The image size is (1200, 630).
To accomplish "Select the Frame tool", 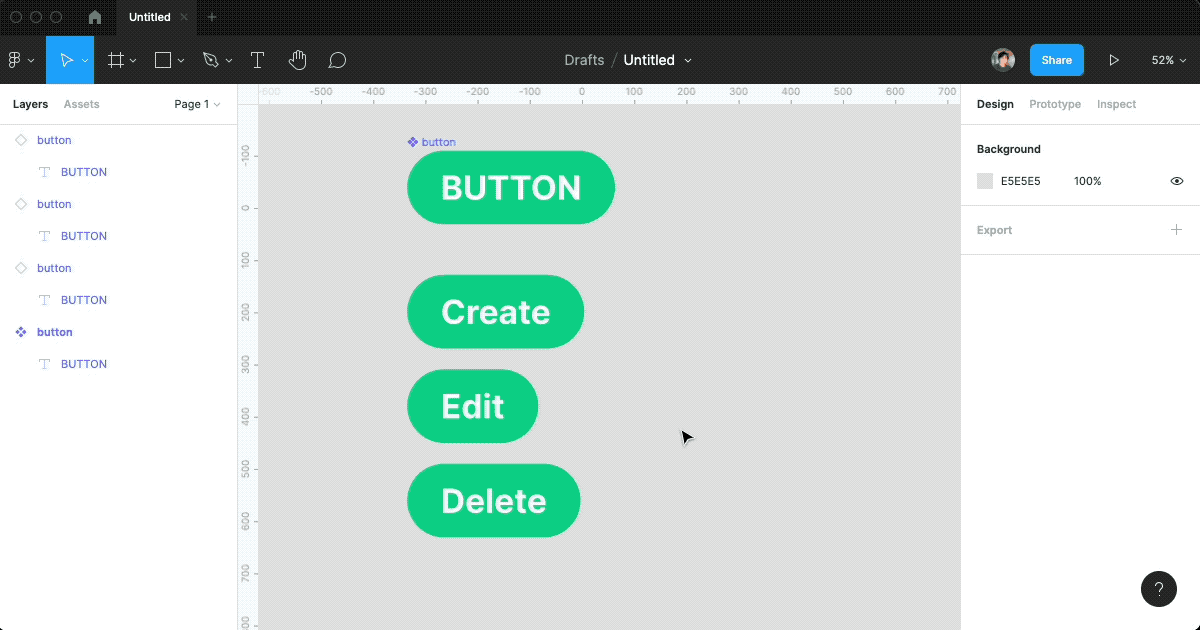I will [116, 60].
